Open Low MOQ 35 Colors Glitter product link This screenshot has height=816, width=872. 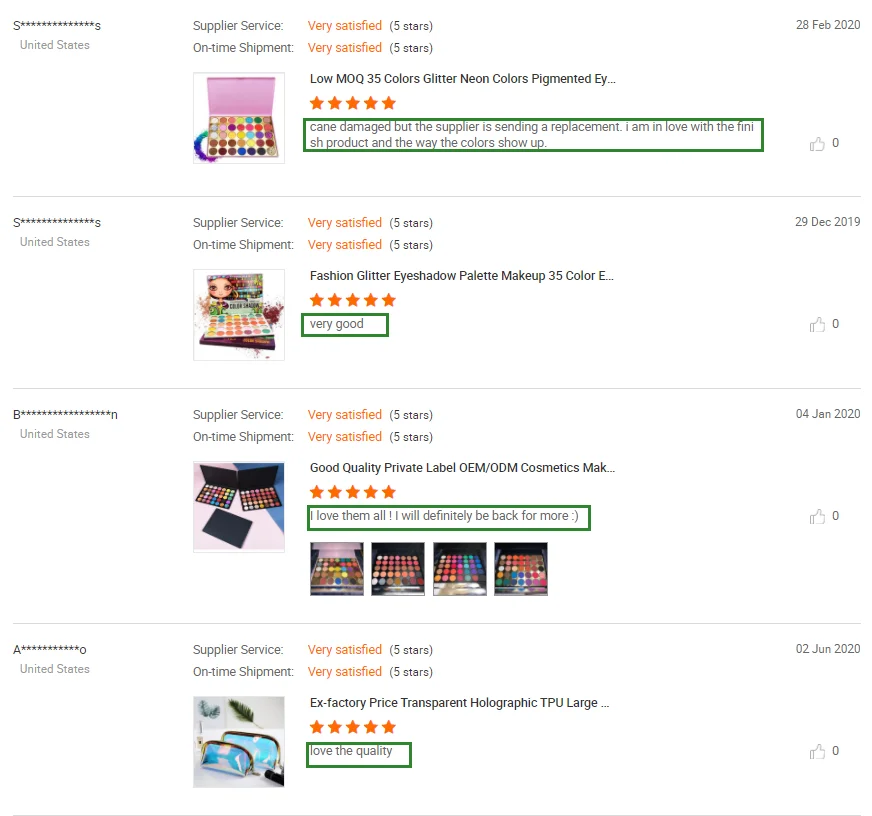(462, 79)
